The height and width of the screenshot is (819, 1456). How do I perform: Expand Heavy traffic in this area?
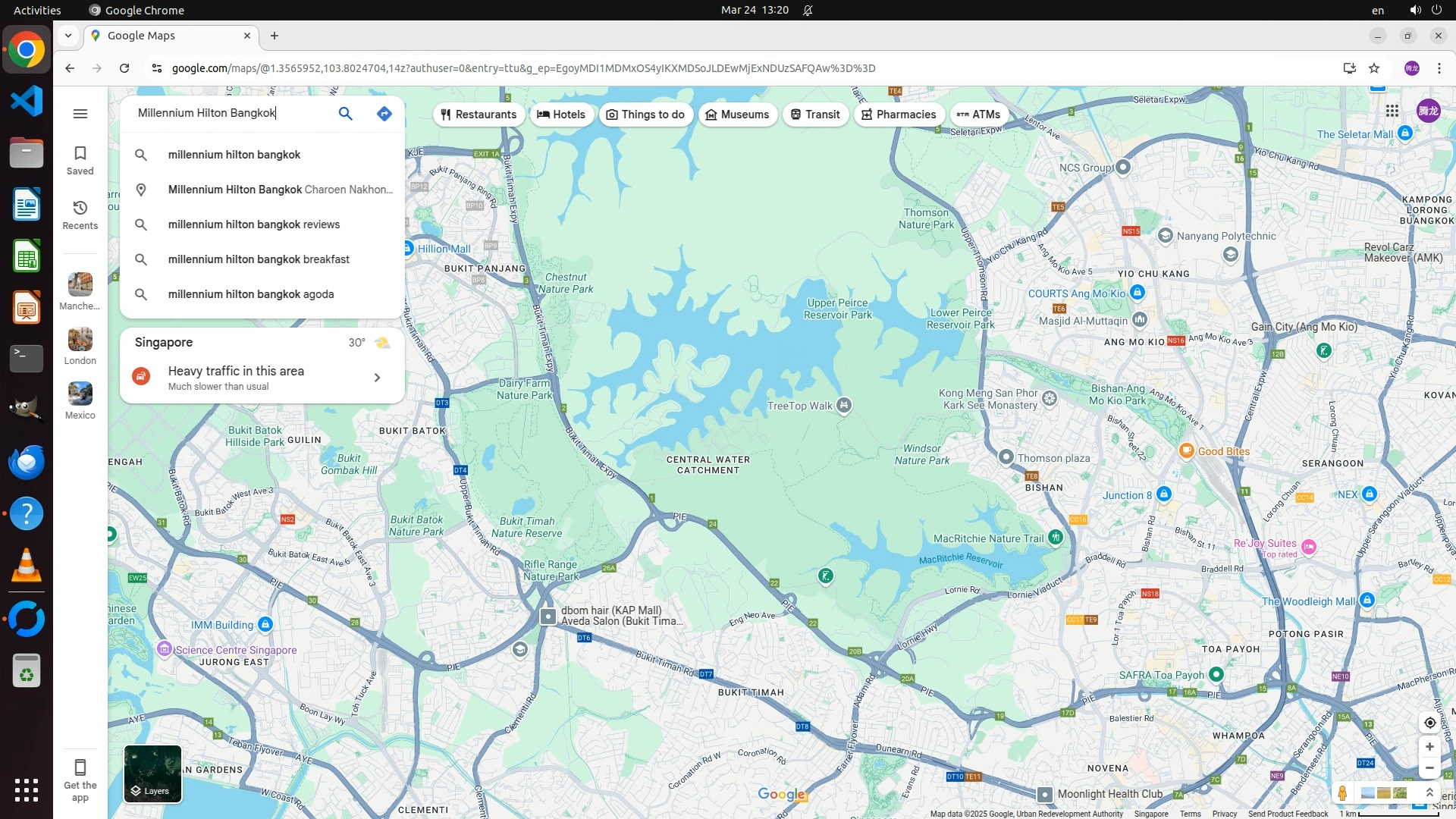pyautogui.click(x=377, y=378)
